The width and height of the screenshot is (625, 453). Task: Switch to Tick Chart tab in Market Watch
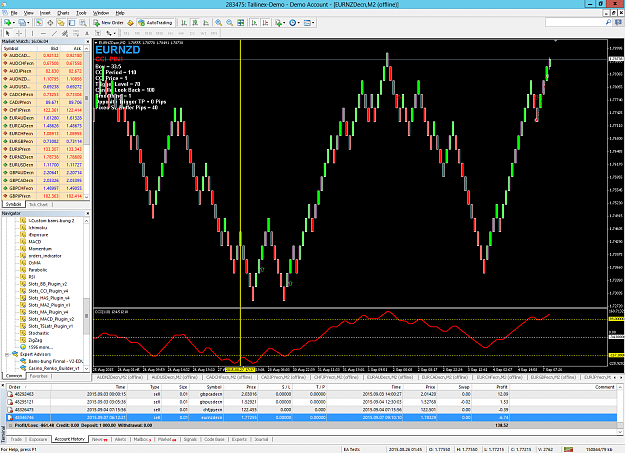pyautogui.click(x=38, y=205)
